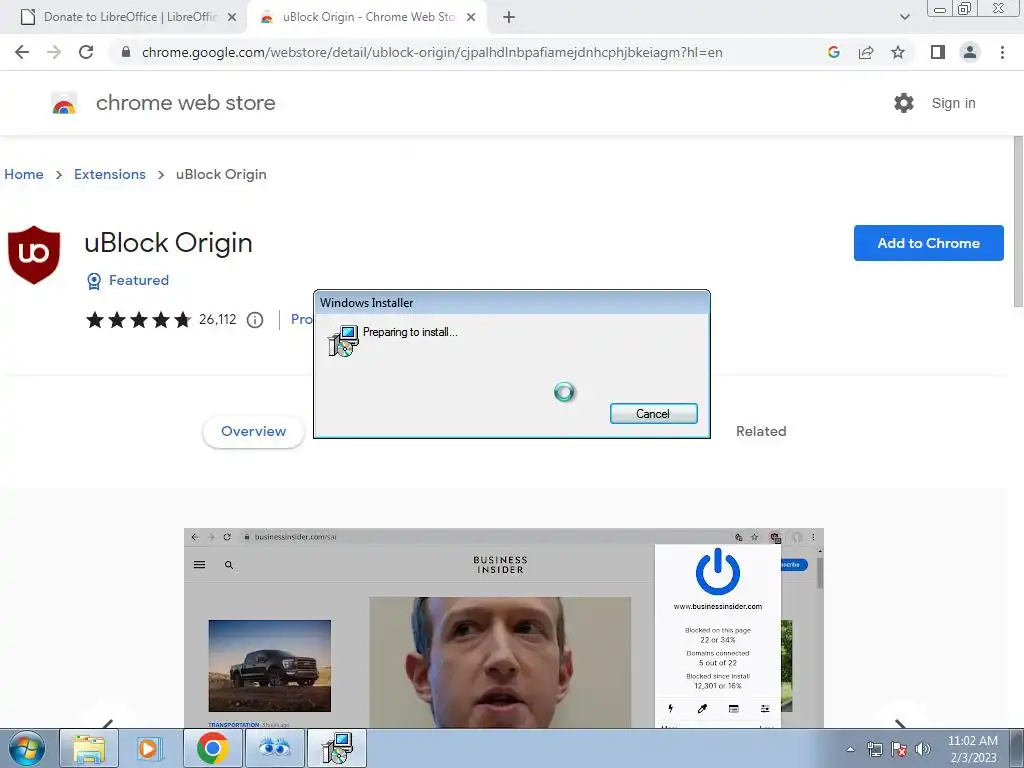Click Chrome taskbar icon

point(212,748)
